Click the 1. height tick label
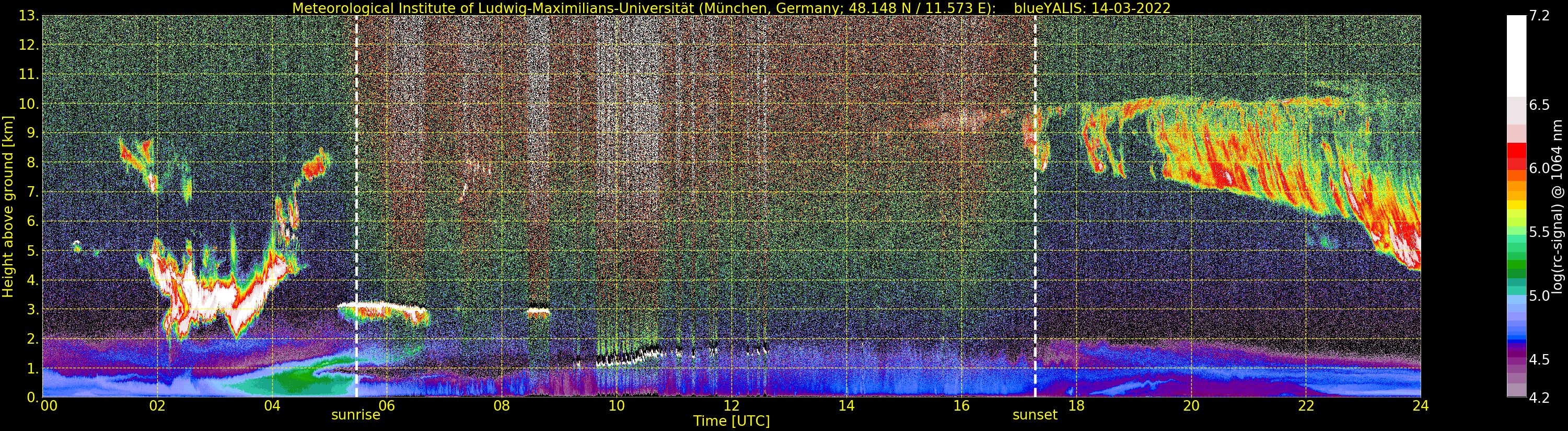 coord(33,368)
